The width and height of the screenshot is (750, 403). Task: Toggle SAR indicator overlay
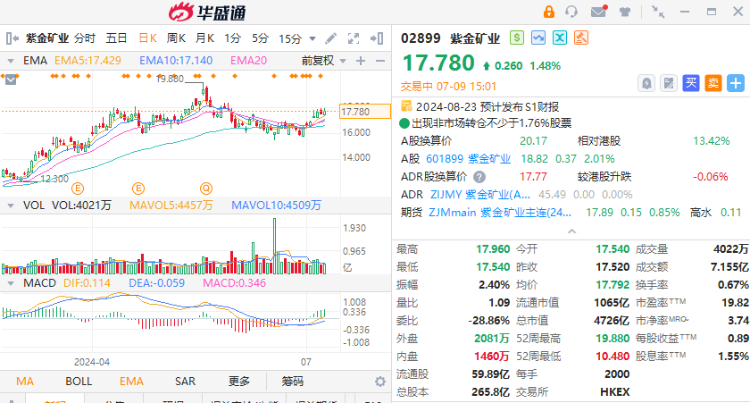(185, 381)
